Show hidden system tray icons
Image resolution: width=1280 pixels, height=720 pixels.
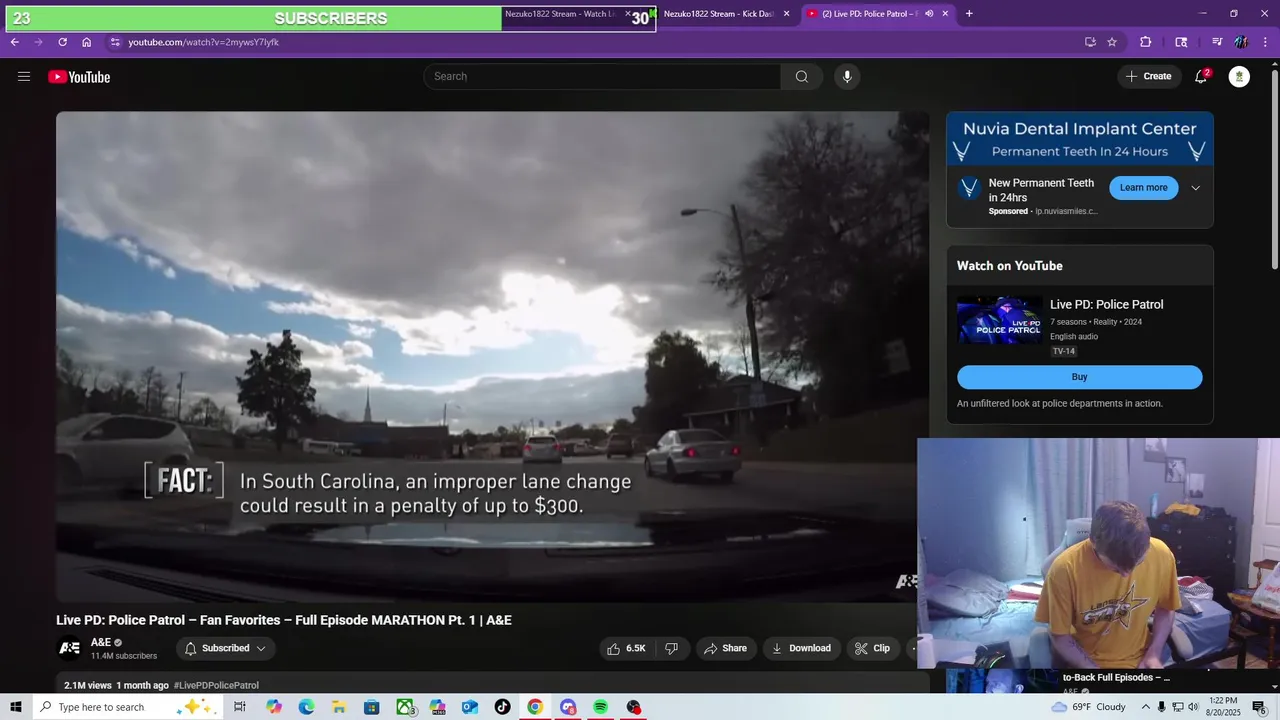(1145, 707)
